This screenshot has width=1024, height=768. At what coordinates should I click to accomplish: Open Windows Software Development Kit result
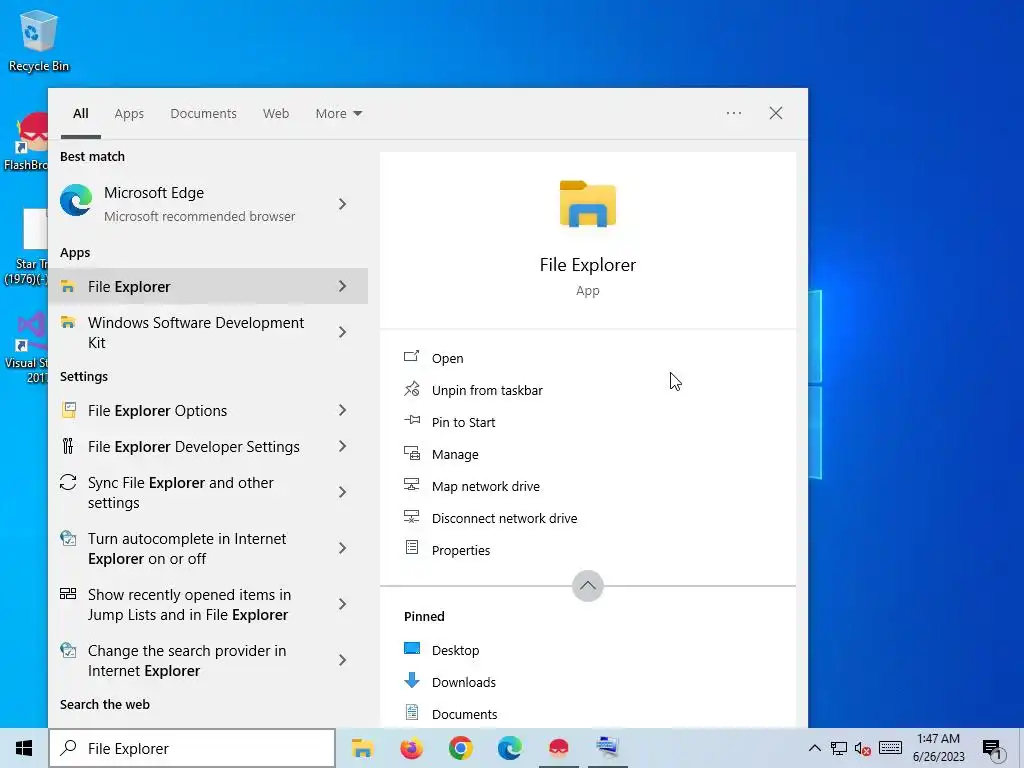tap(208, 332)
